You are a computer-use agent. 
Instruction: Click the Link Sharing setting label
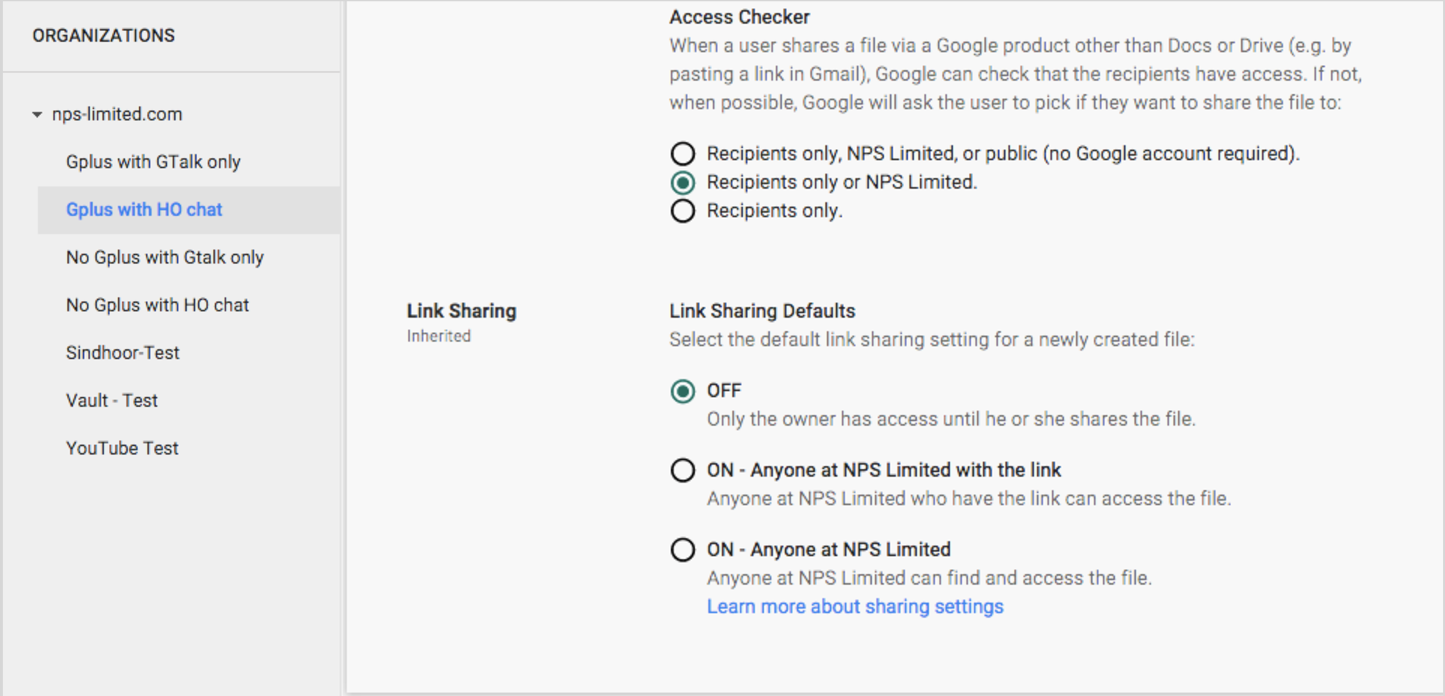[461, 311]
